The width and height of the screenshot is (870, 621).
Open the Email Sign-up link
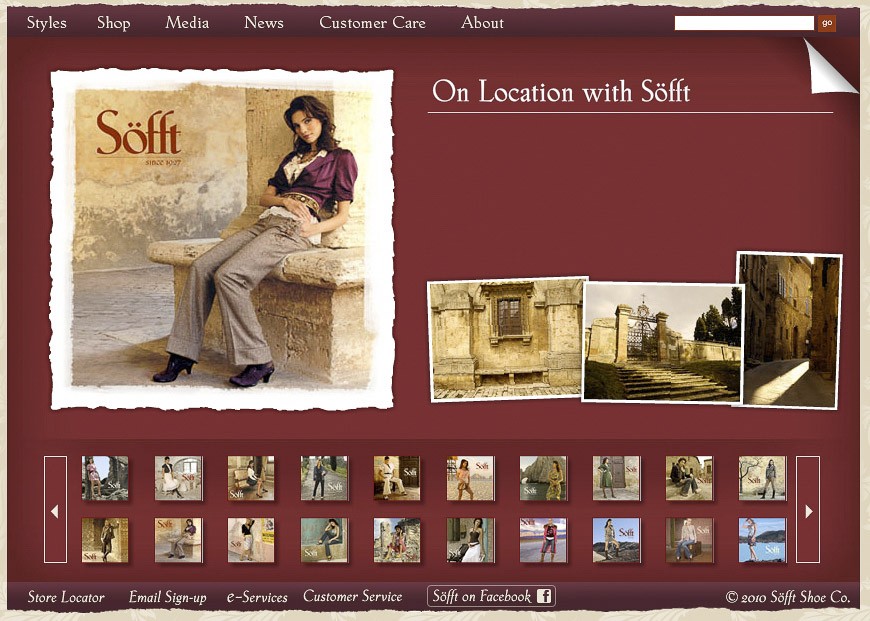168,597
